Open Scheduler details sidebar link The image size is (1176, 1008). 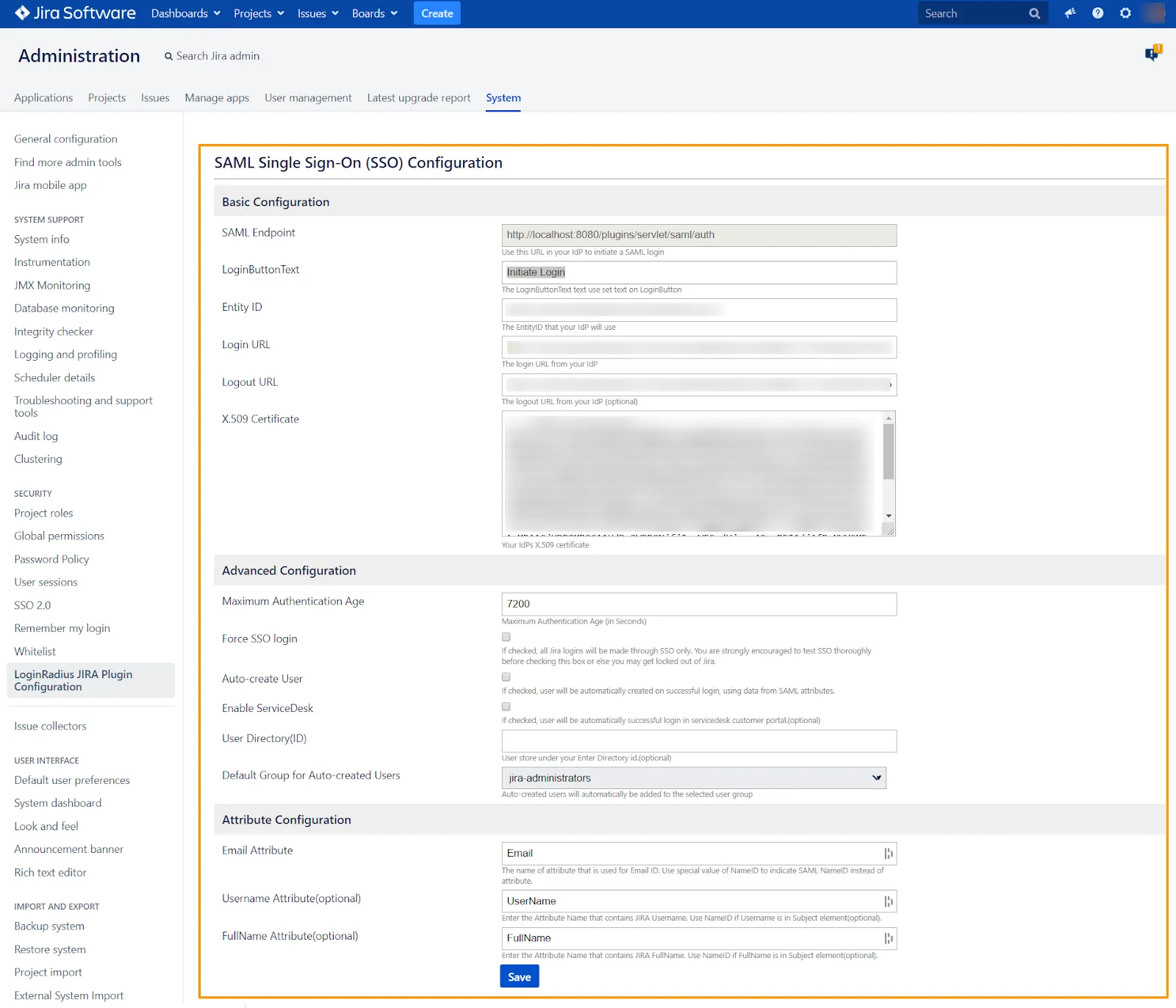click(54, 378)
